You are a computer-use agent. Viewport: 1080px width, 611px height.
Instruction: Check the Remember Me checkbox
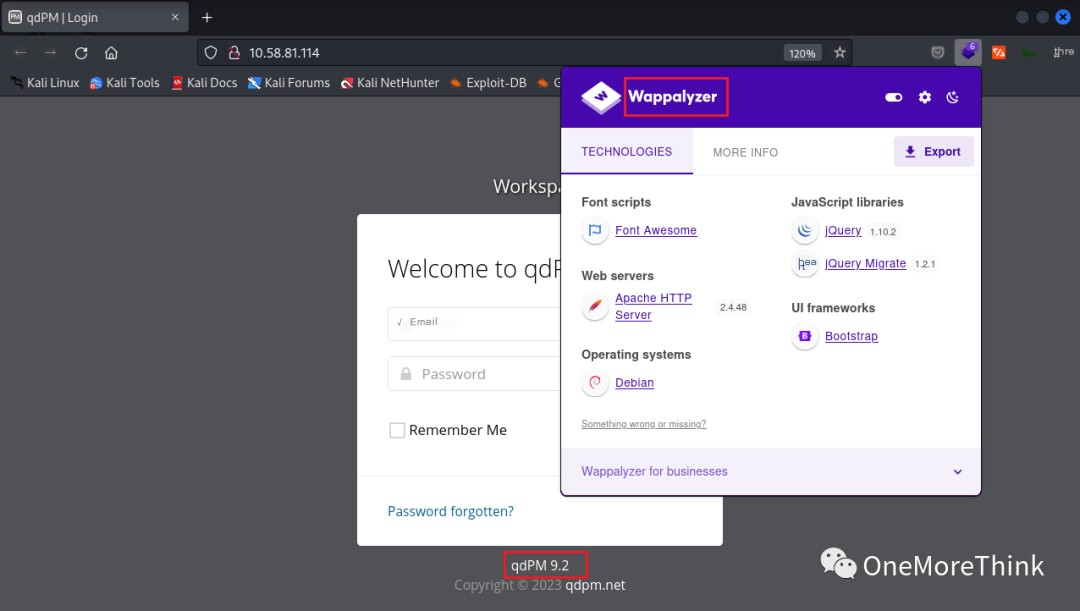(x=397, y=431)
